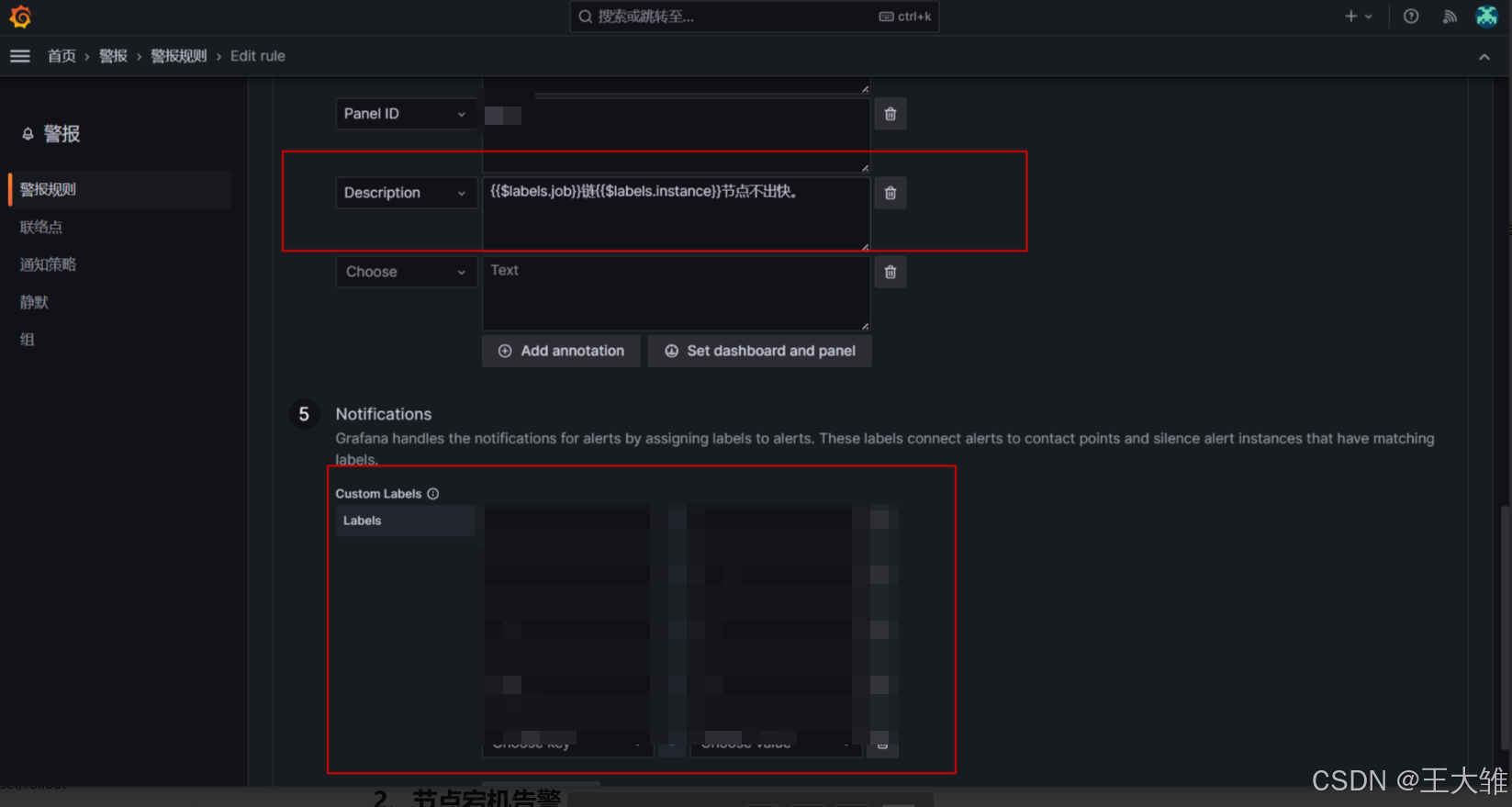Edit the Description annotation text area
The height and width of the screenshot is (807, 1512).
(677, 214)
